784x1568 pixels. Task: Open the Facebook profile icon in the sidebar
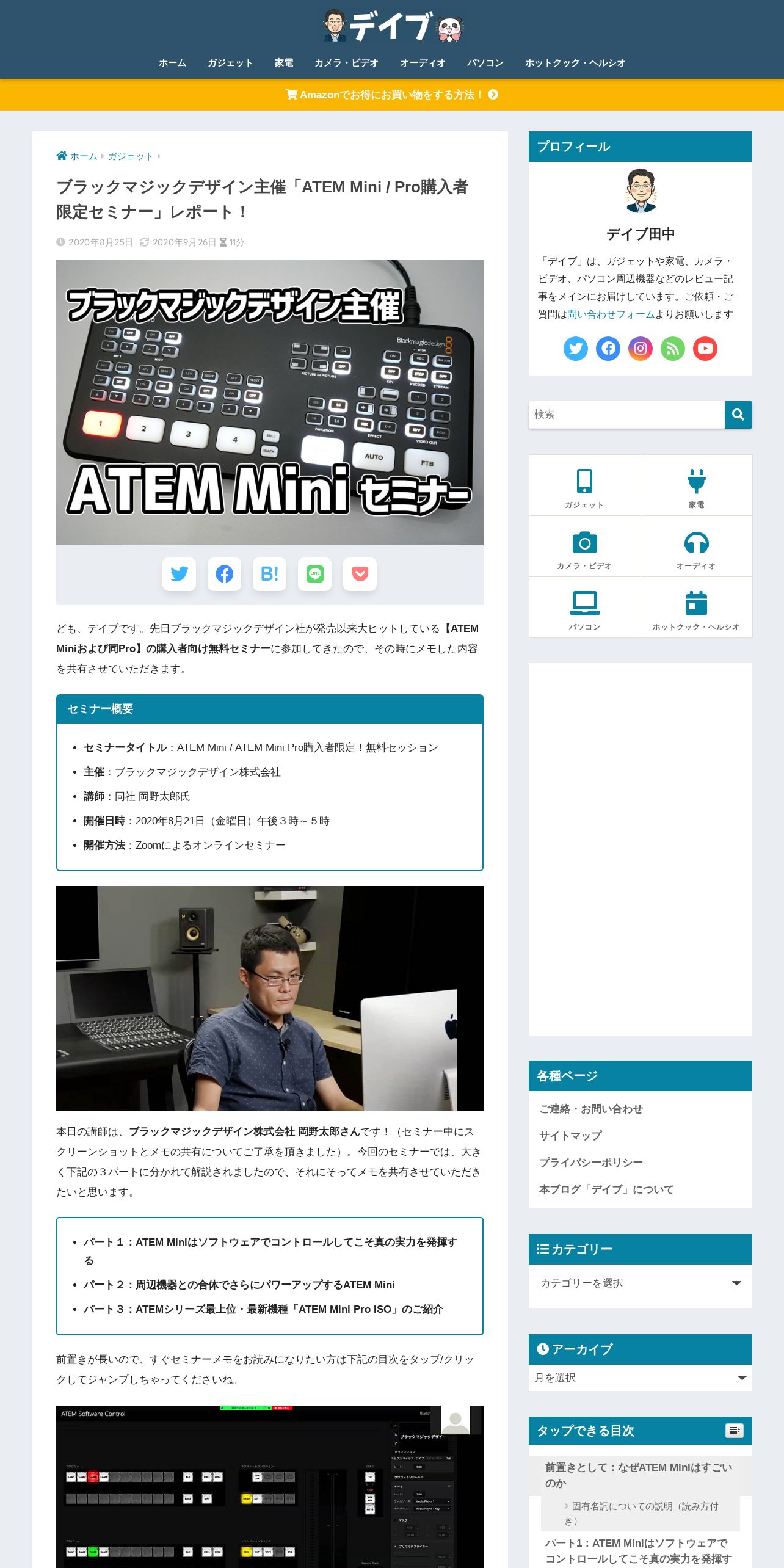click(x=608, y=349)
